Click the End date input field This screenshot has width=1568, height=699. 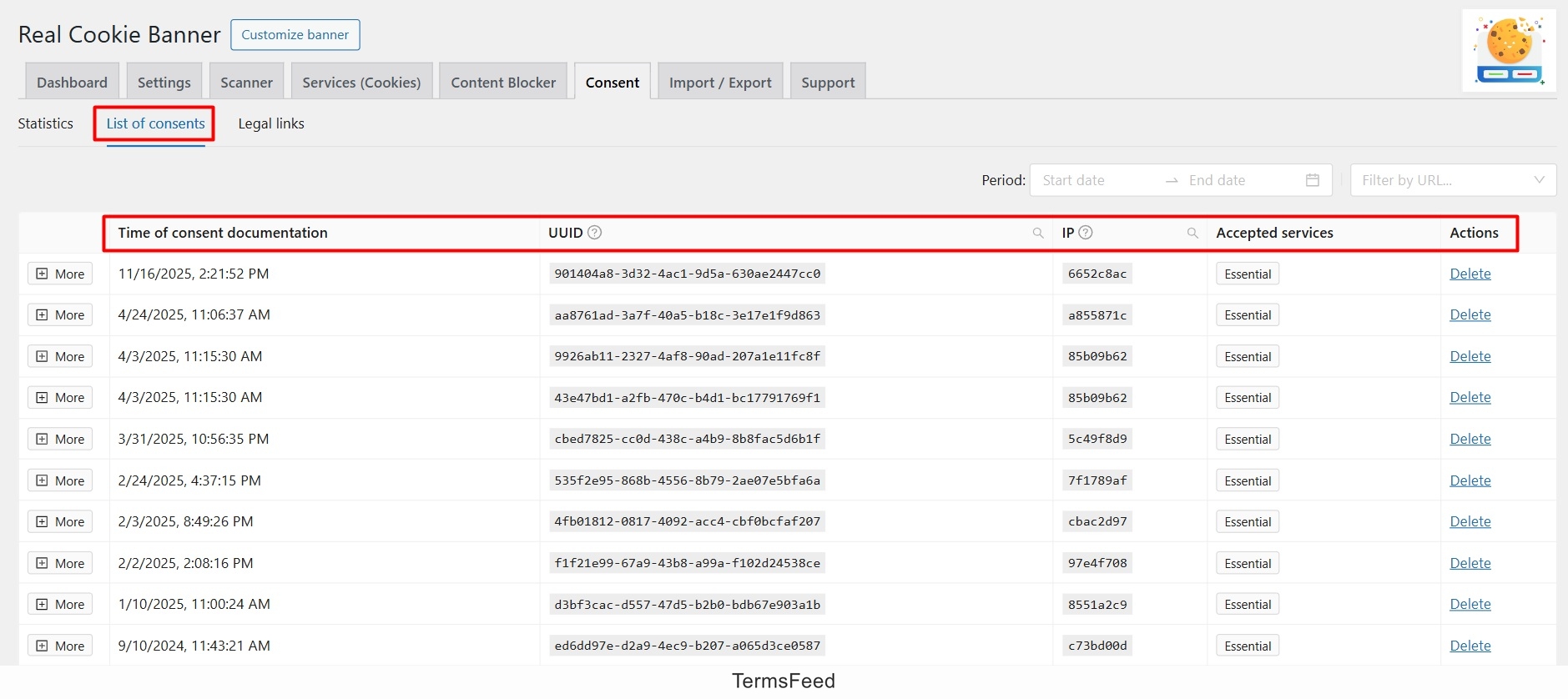(1243, 180)
